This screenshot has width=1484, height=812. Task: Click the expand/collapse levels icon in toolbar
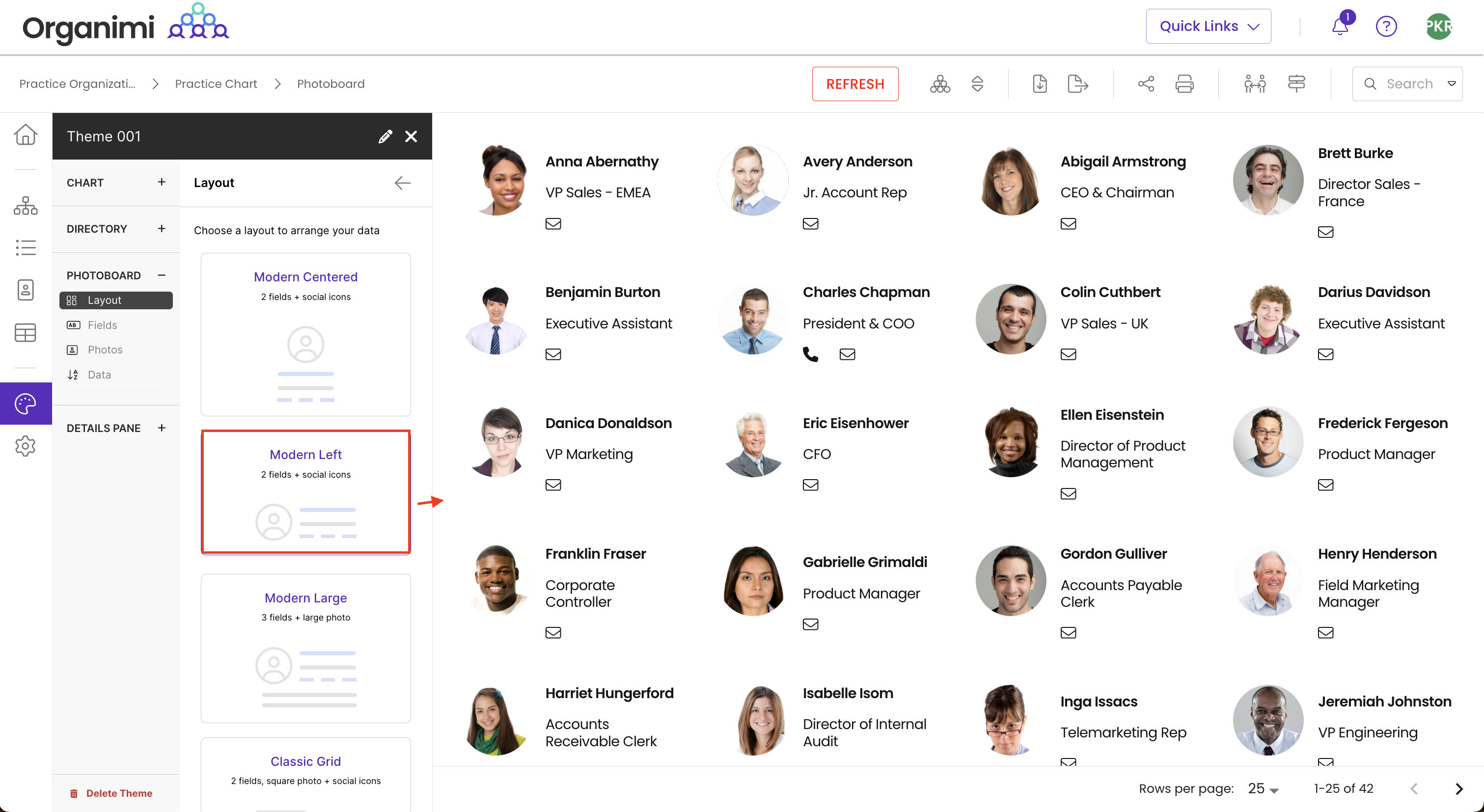click(x=977, y=84)
